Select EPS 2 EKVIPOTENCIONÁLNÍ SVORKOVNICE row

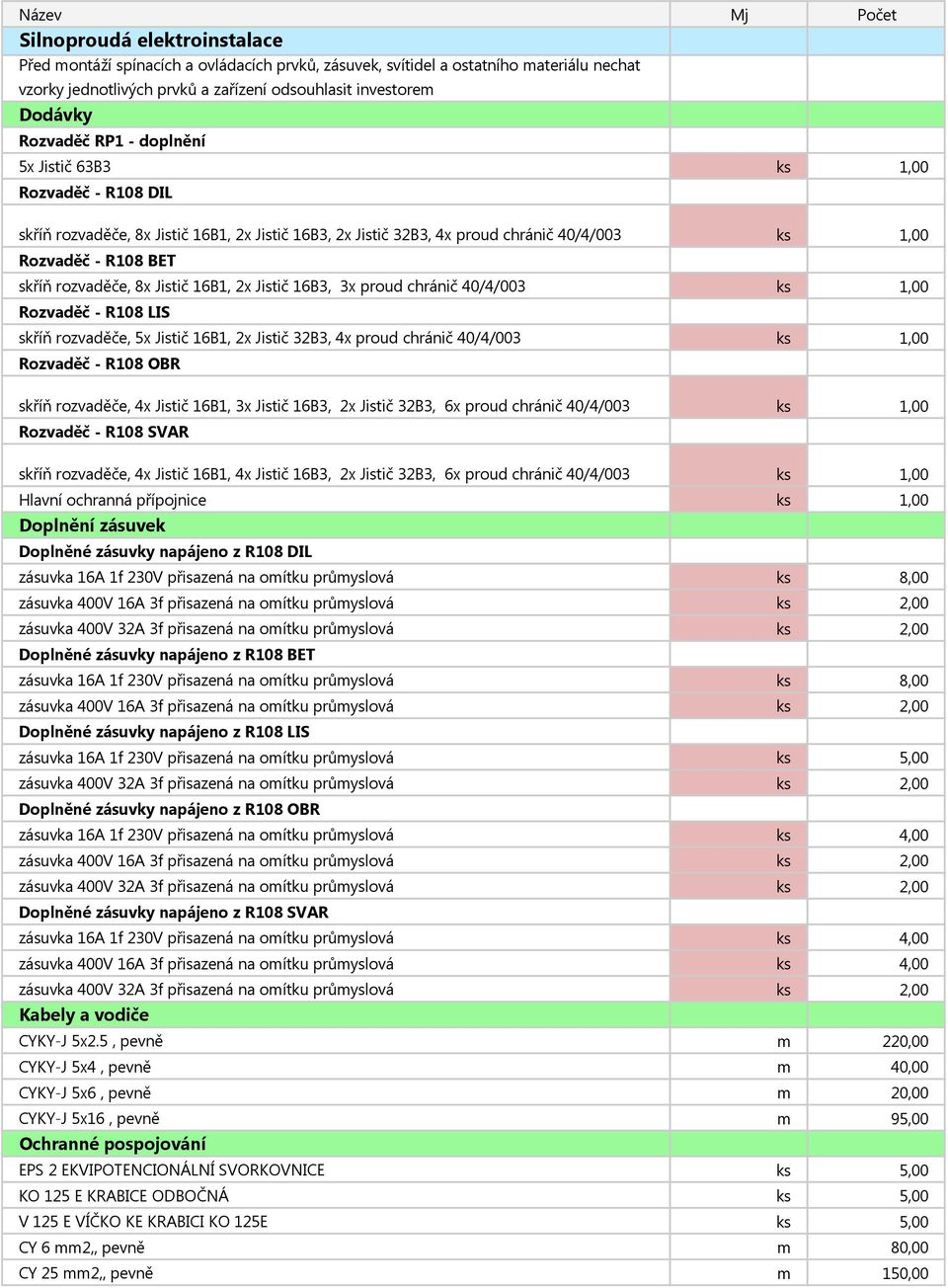473,1169
